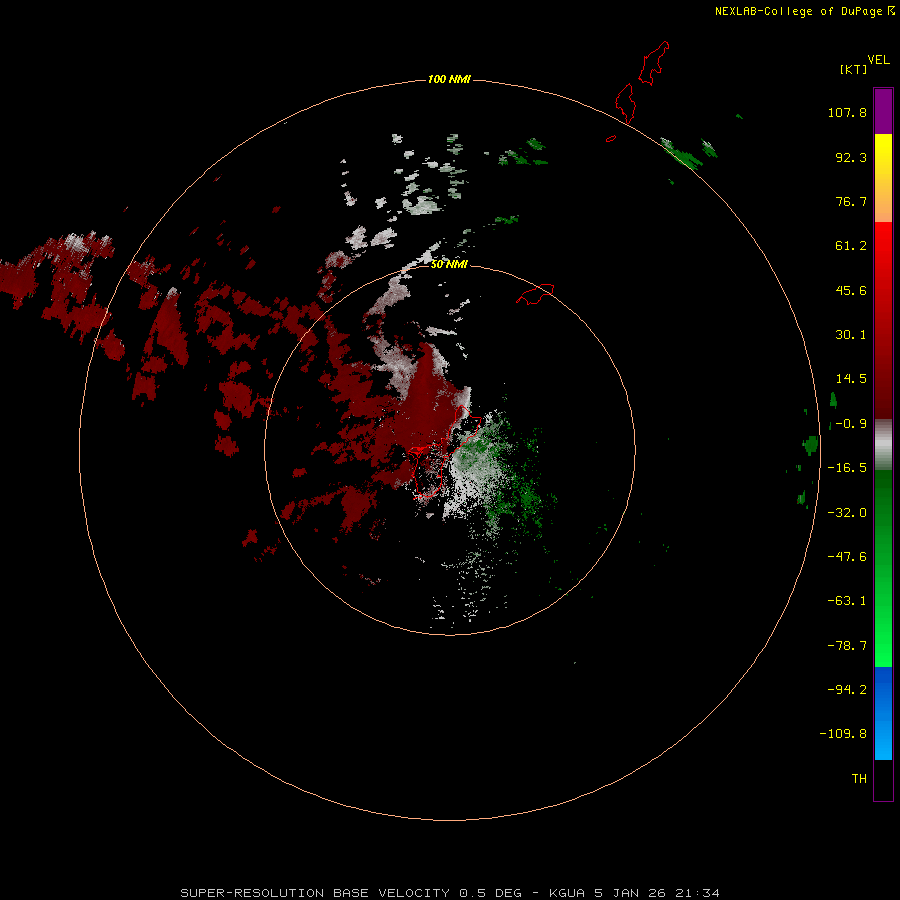
Task: Click the 76.7 value on velocity scale
Action: pyautogui.click(x=851, y=201)
